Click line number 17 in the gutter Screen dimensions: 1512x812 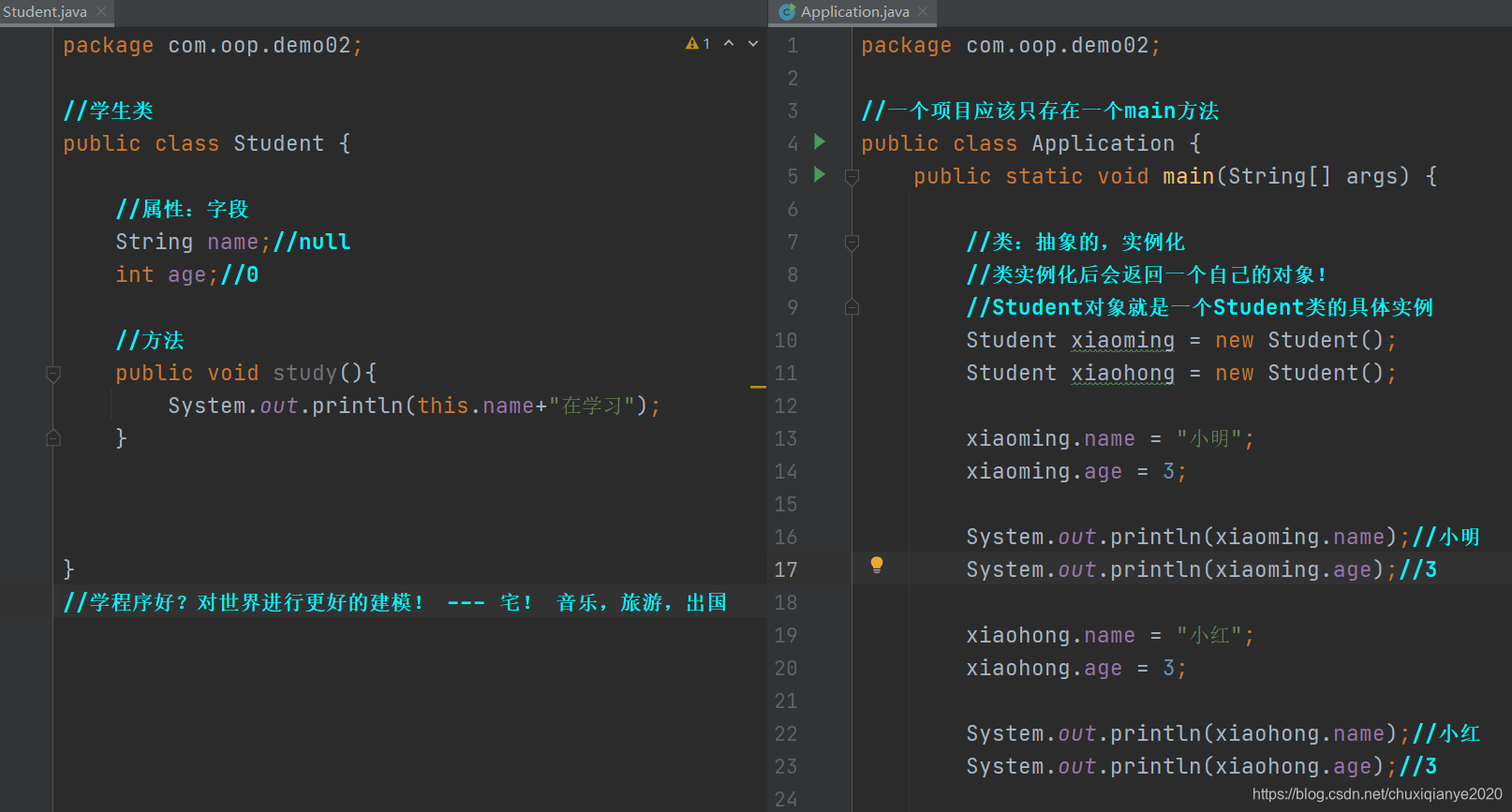[x=786, y=570]
